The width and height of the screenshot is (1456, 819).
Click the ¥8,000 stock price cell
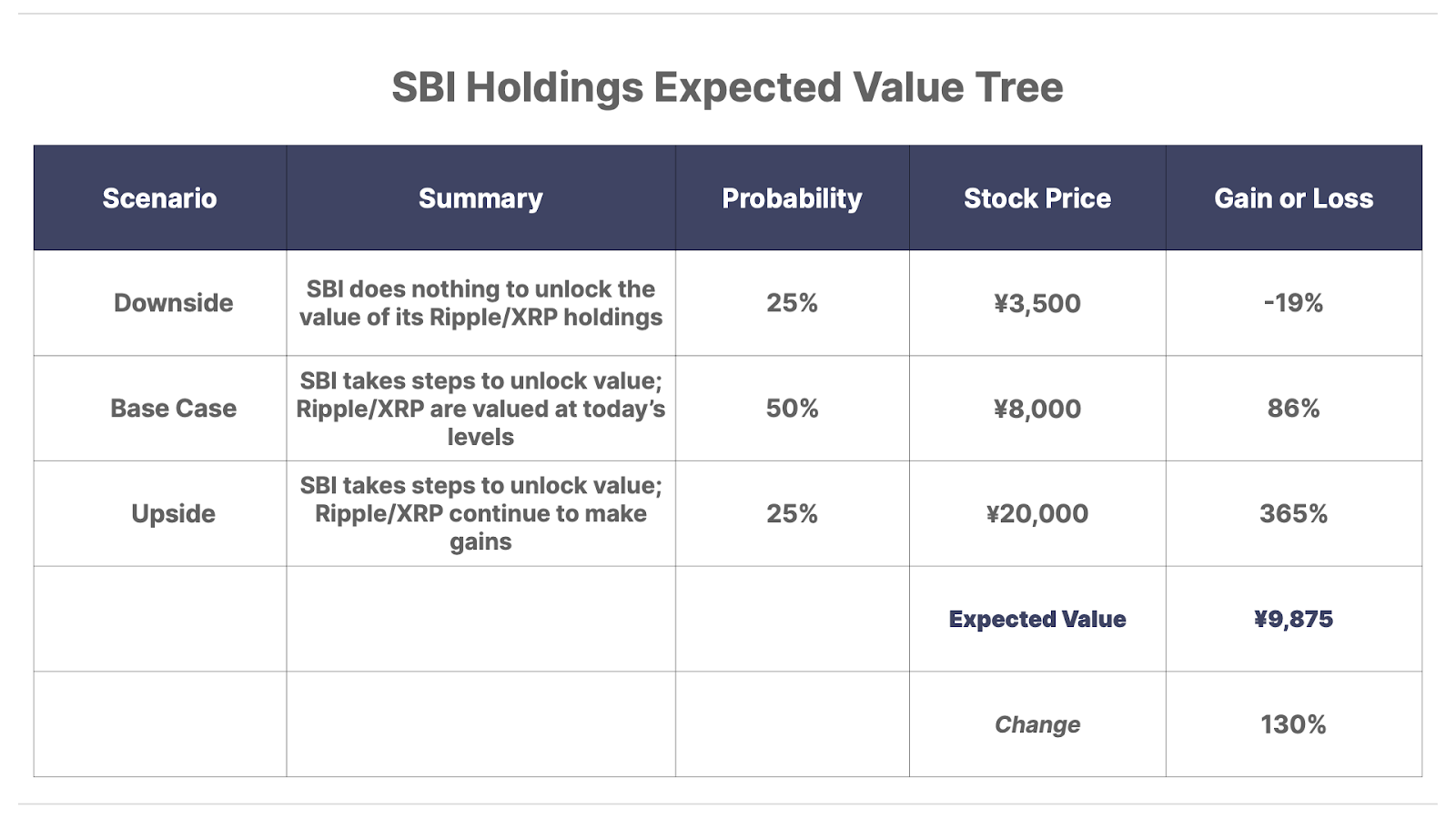(1037, 409)
